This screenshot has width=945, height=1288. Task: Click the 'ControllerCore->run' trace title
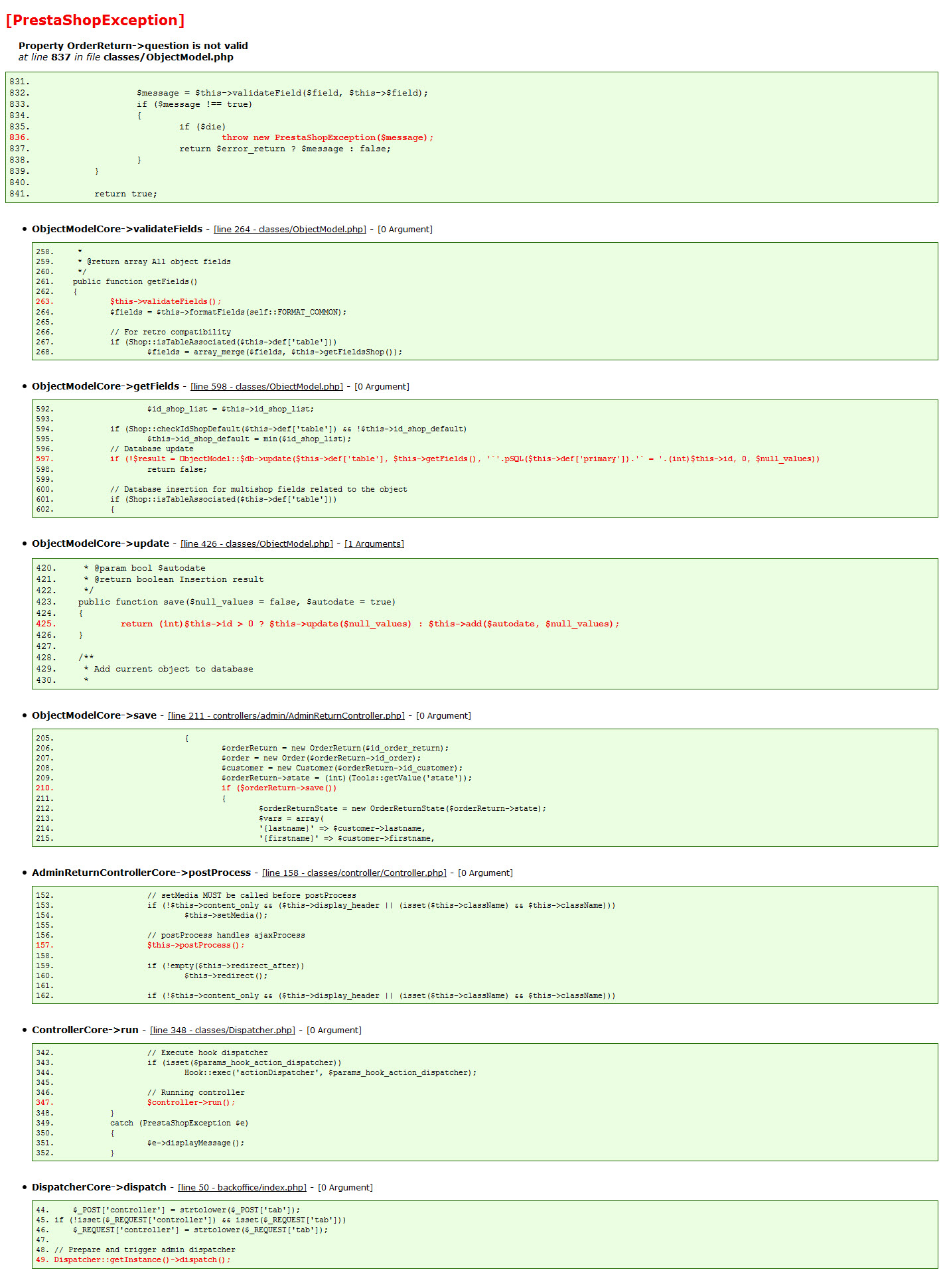pyautogui.click(x=85, y=1030)
